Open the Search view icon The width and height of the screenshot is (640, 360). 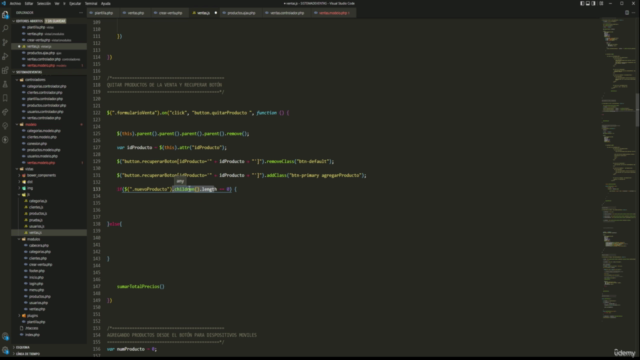5,29
